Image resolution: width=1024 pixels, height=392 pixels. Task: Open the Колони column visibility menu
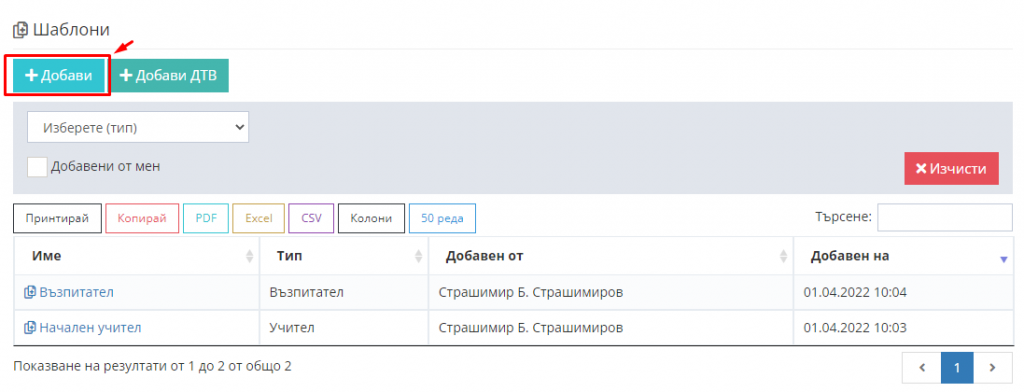371,218
